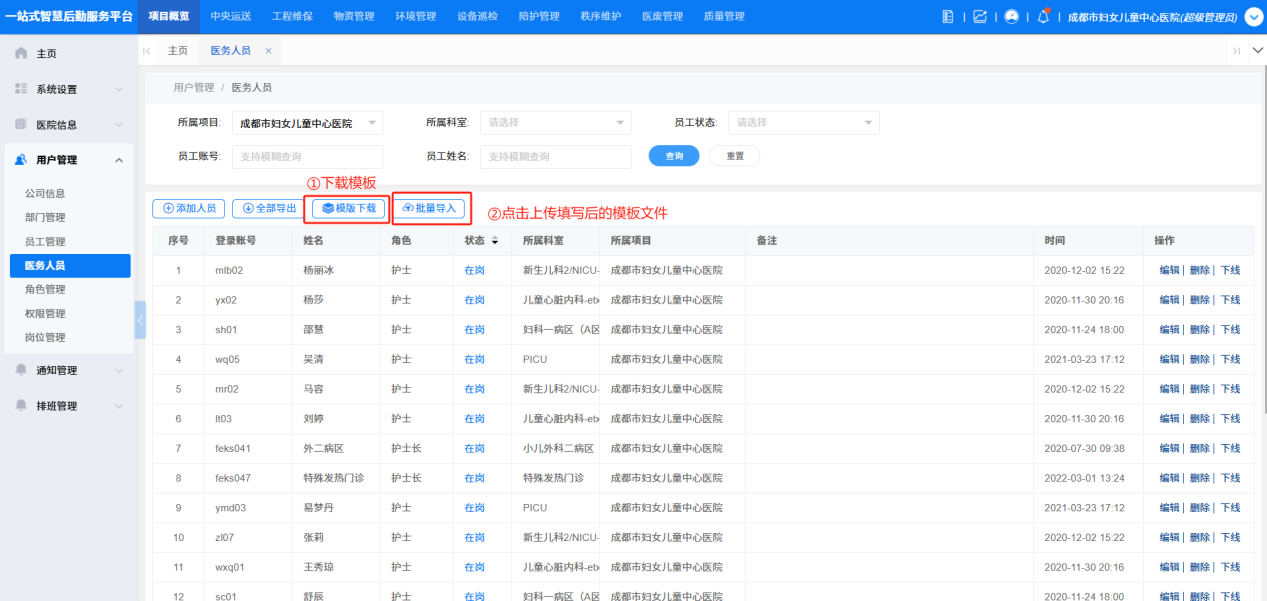Click 编辑 for row mlb02
Image resolution: width=1267 pixels, height=601 pixels.
click(x=1169, y=270)
